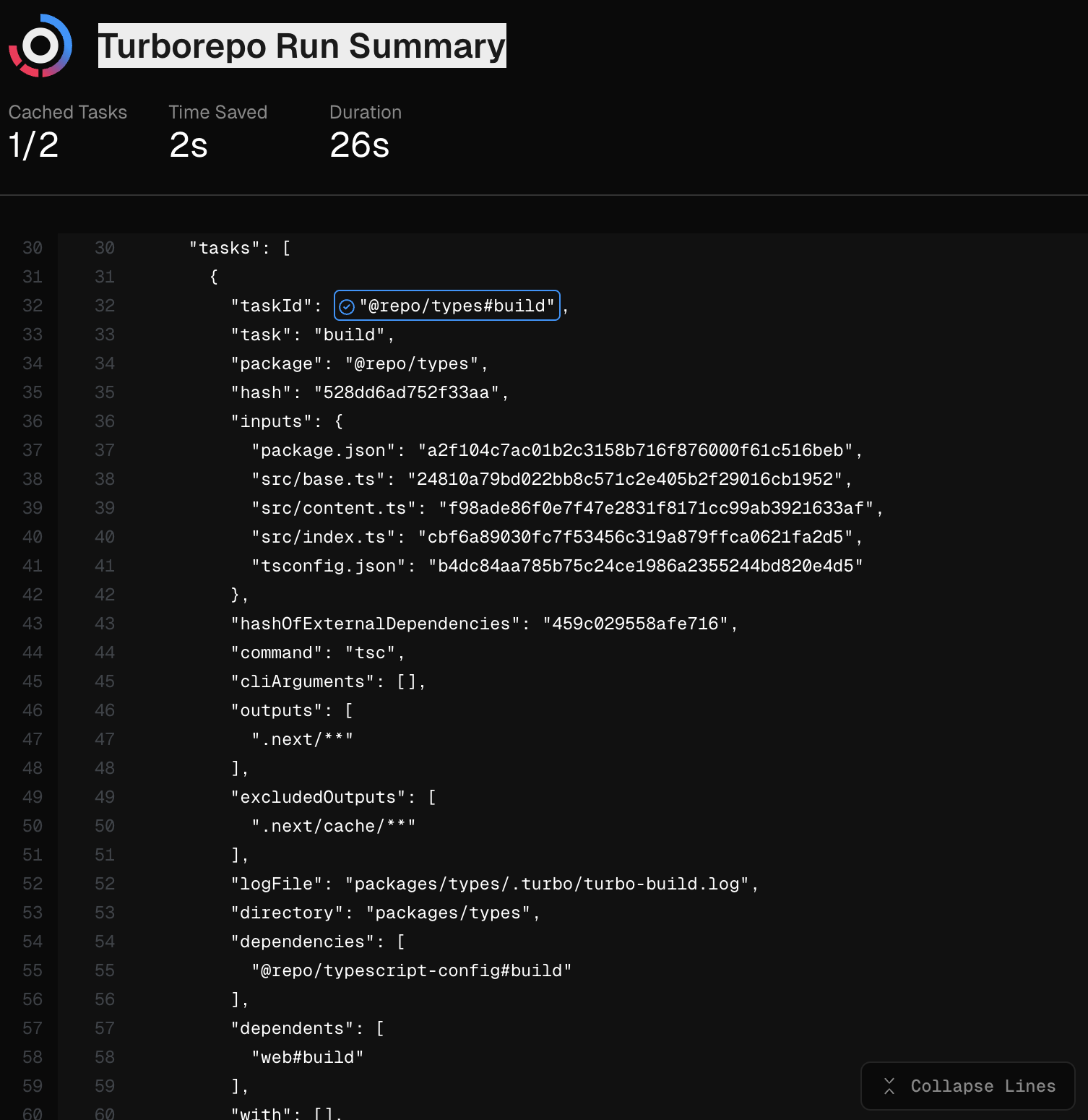Click the "web#build" dependent entry

click(308, 1057)
